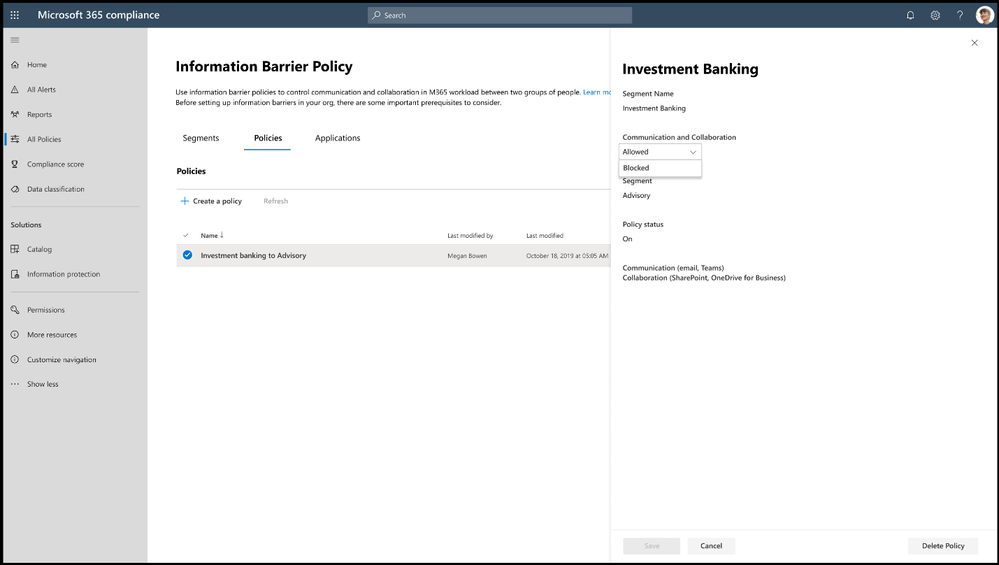Go to Home in the navigation
The width and height of the screenshot is (999, 565).
(37, 64)
